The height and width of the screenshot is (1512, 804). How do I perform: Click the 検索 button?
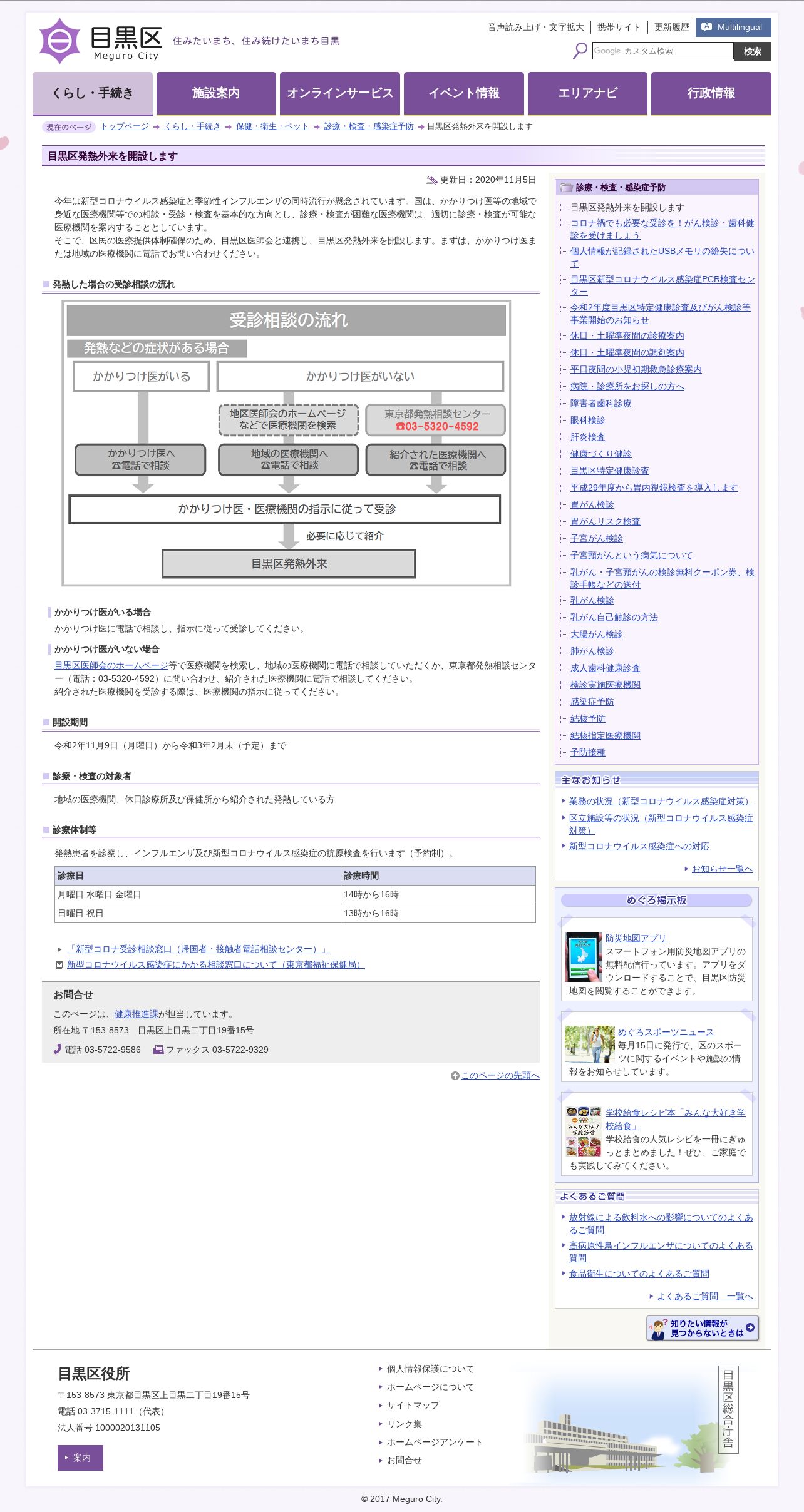pos(752,51)
